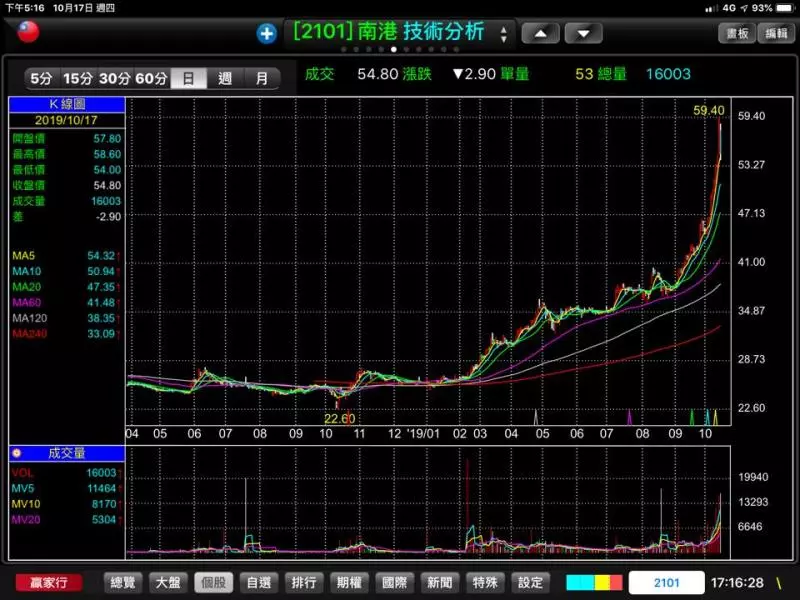800x600 pixels.
Task: Tap the VOL value 16003 in 成交量 panel
Action: pos(102,473)
